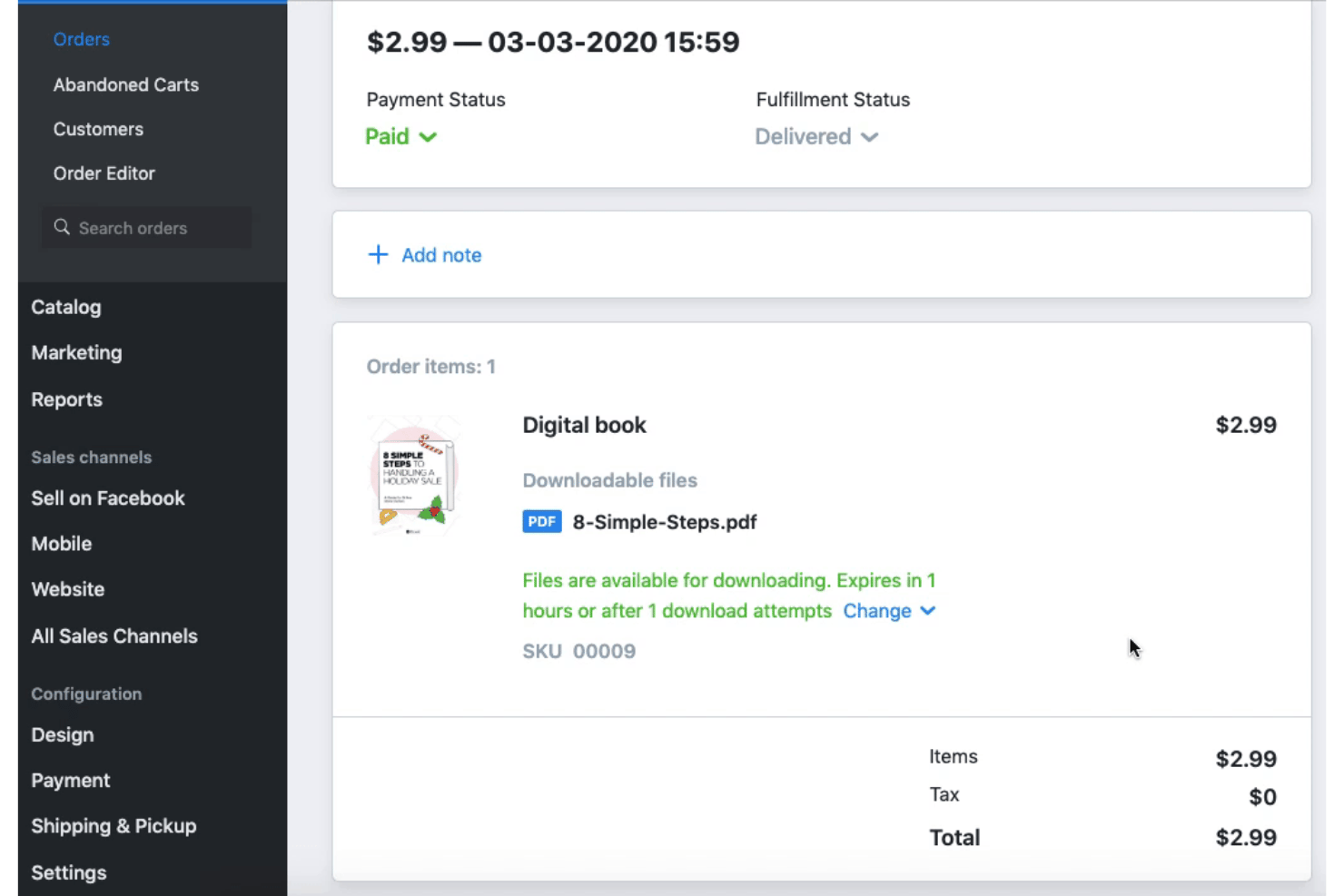1344x896 pixels.
Task: Open Catalog section in sidebar
Action: click(x=66, y=307)
